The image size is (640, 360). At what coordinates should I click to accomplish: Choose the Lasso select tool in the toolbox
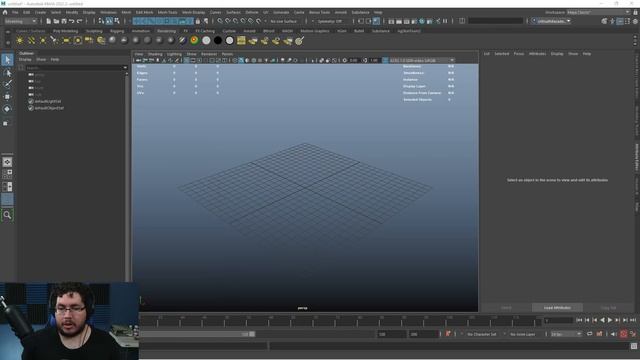click(7, 73)
